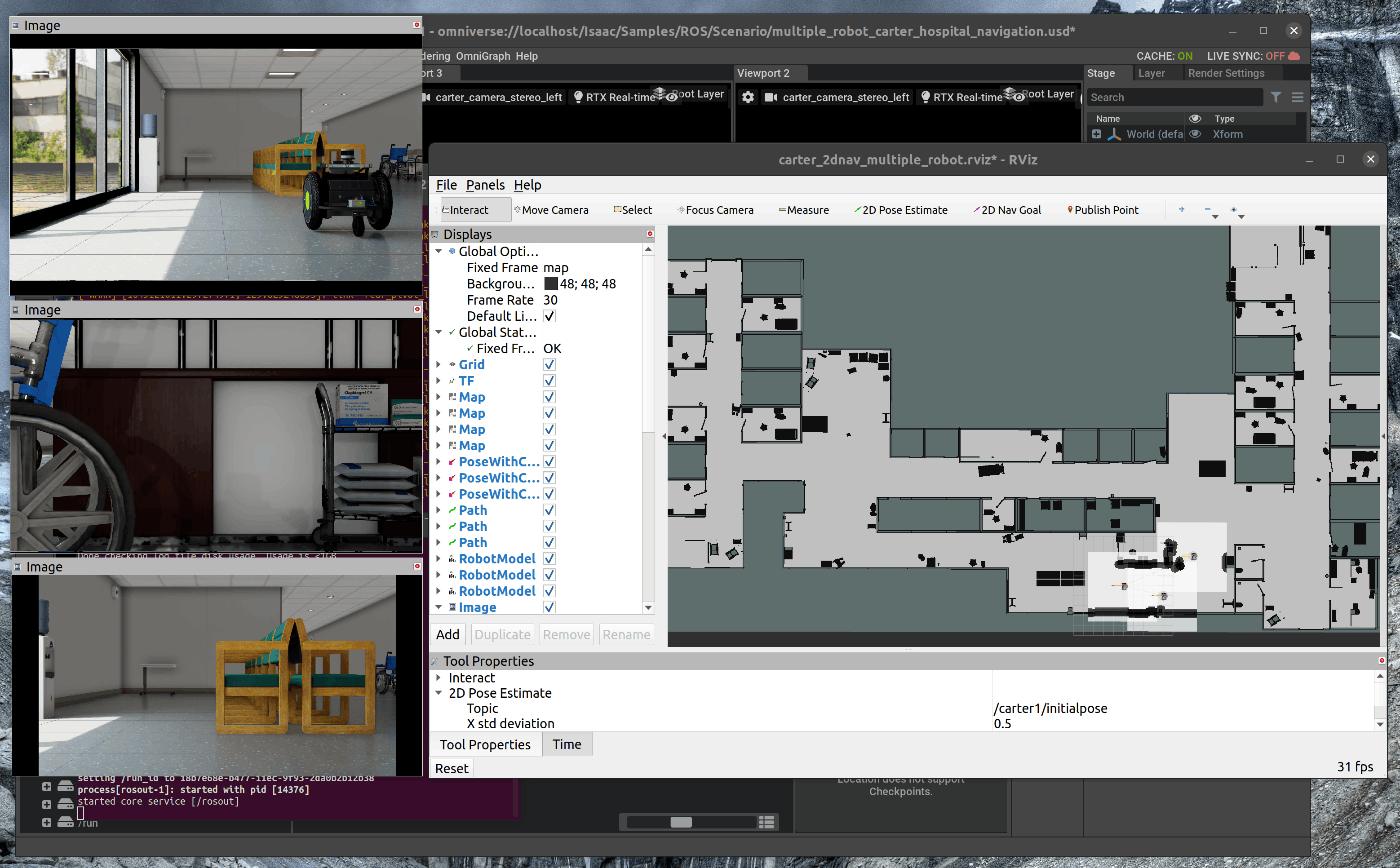Disable the TF display checkbox
The image size is (1400, 868).
[549, 381]
